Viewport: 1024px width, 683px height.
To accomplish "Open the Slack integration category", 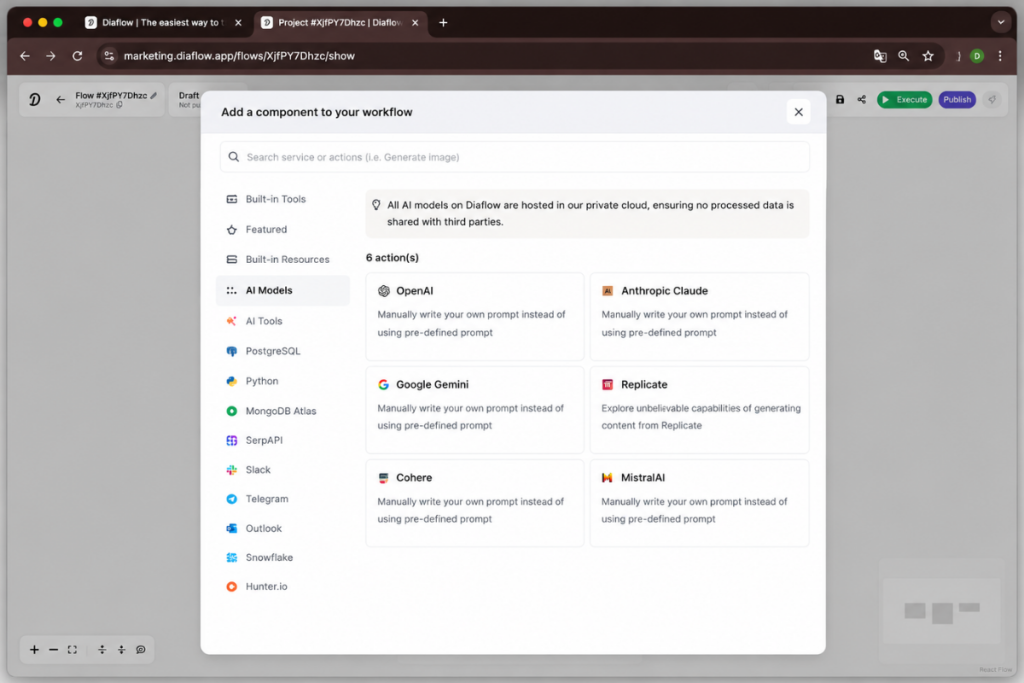I will coord(283,469).
